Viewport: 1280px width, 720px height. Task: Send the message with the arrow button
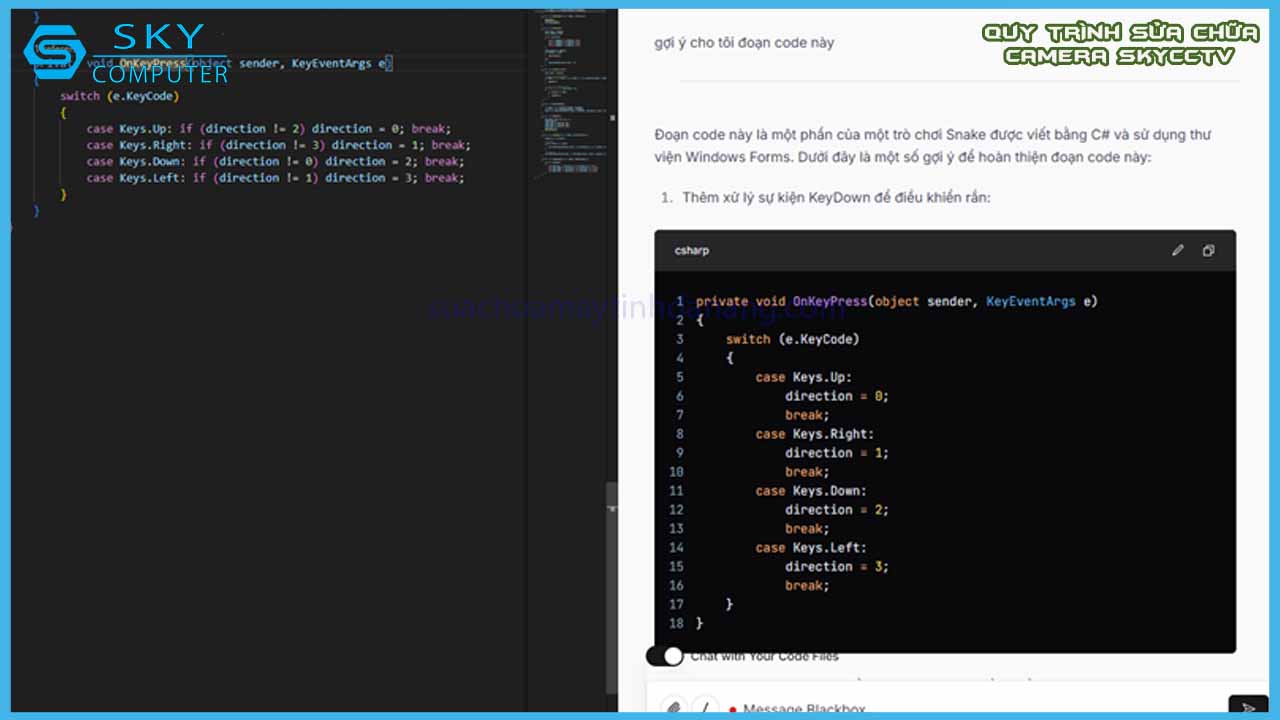pos(1248,708)
